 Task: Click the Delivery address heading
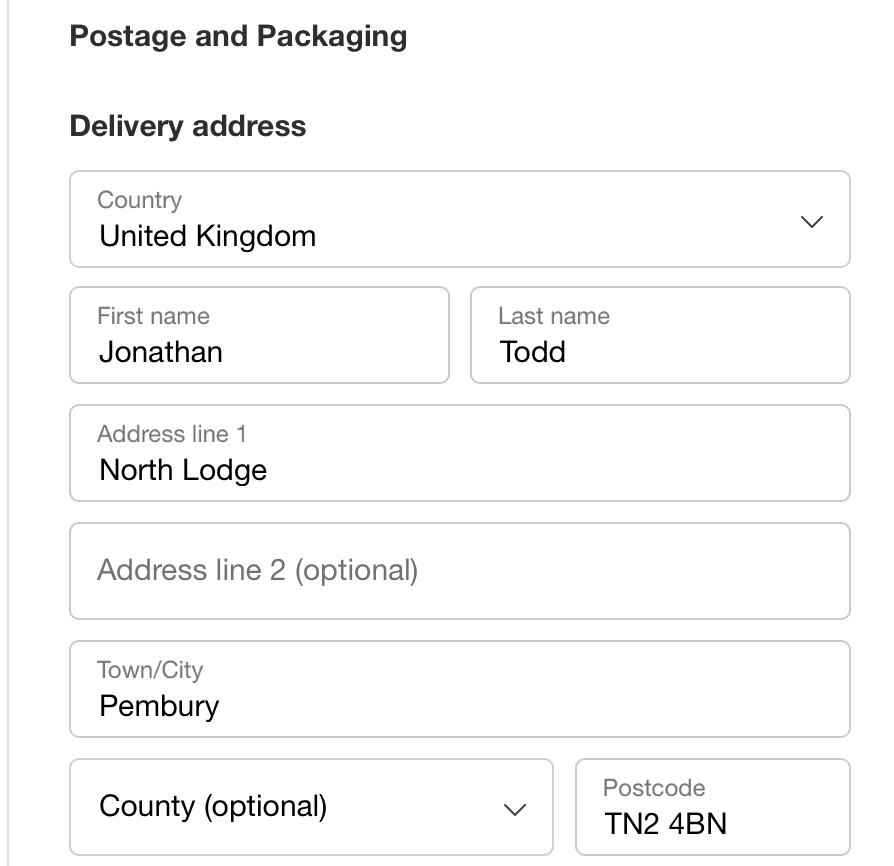(188, 127)
